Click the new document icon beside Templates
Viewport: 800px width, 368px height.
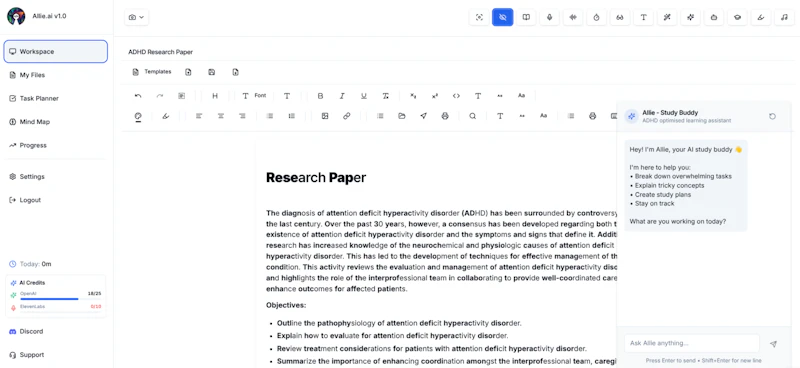[188, 72]
